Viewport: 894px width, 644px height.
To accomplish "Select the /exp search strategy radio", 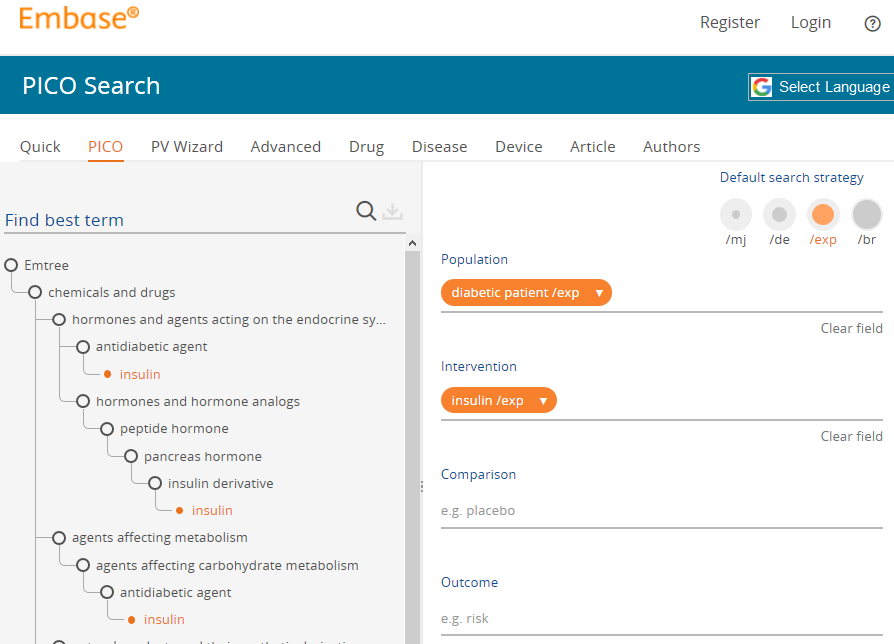I will tap(823, 215).
